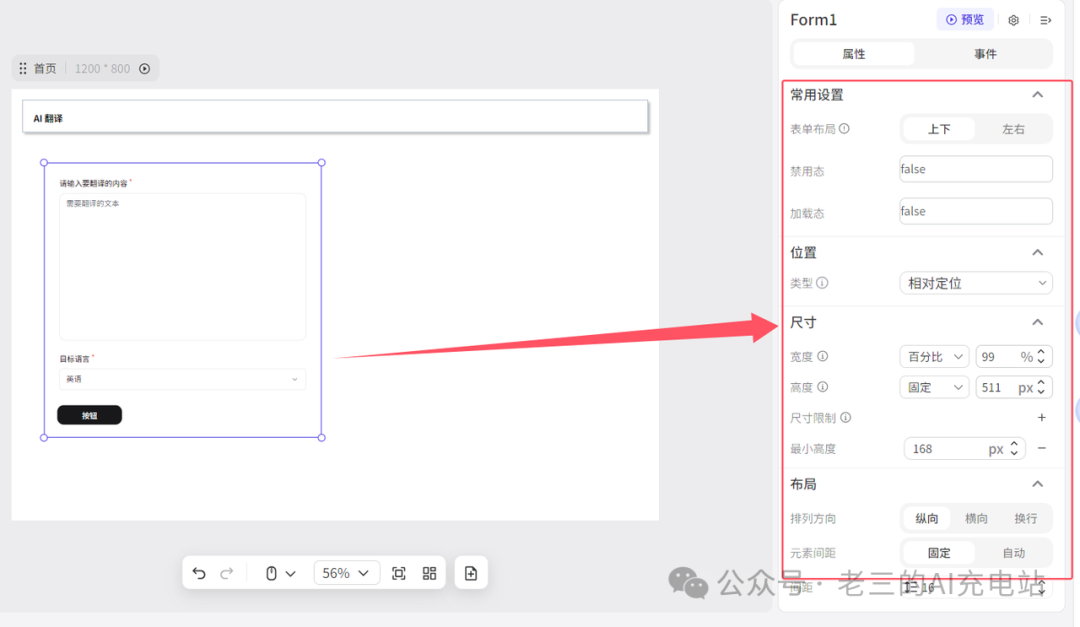Select 纵向 arrangement direction
The image size is (1080, 627).
(x=926, y=518)
